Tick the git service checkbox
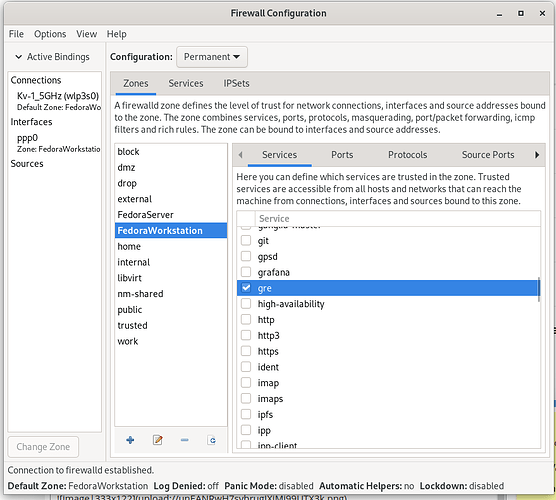556x500 pixels. pyautogui.click(x=246, y=240)
